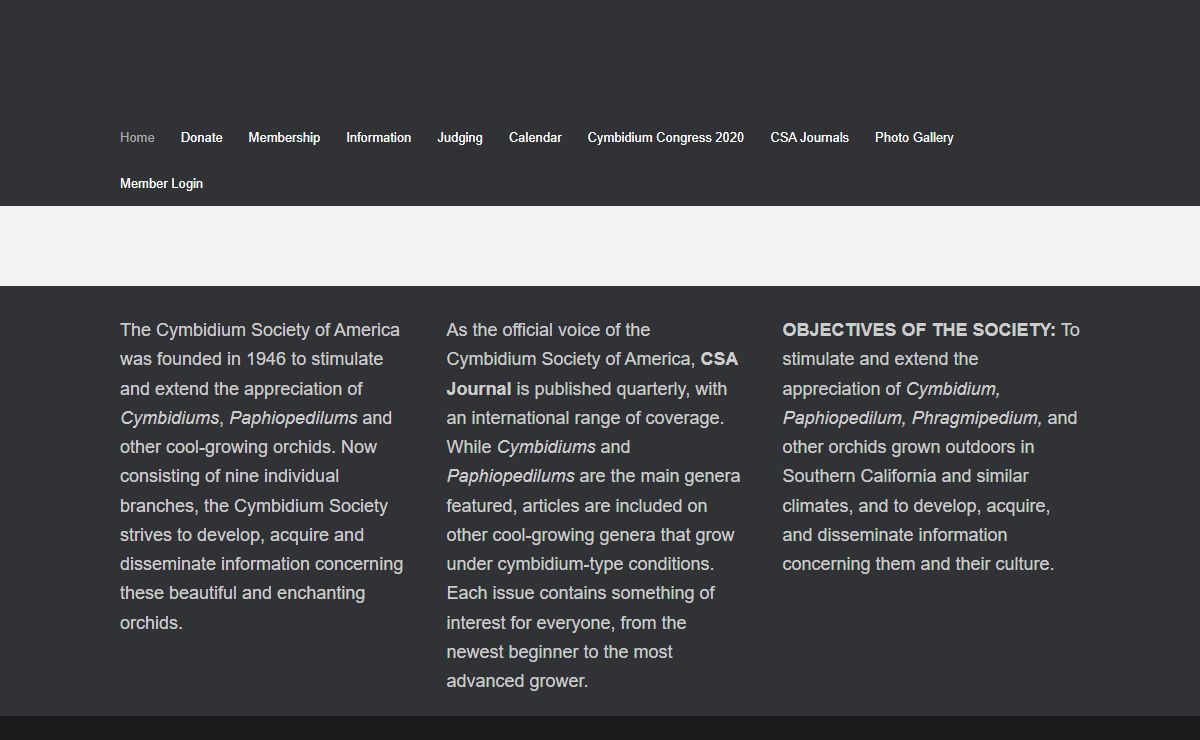
Task: Click the Member Login link
Action: click(161, 183)
